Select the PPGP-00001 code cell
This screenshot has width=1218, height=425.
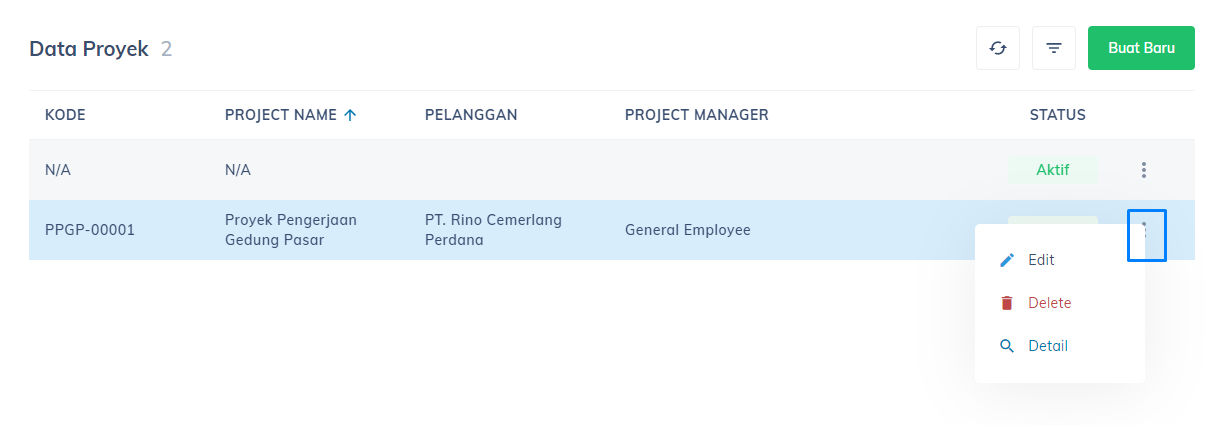click(90, 230)
